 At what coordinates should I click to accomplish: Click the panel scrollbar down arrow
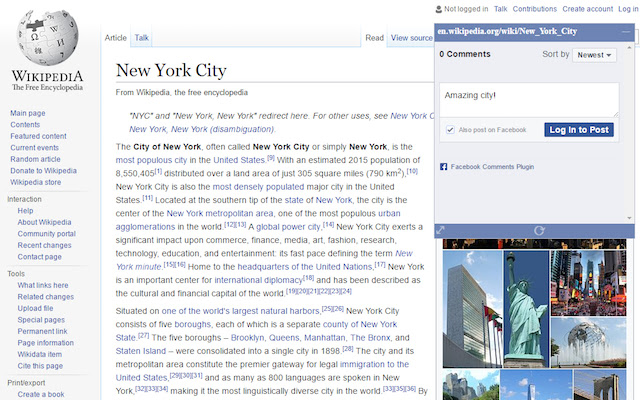[629, 218]
